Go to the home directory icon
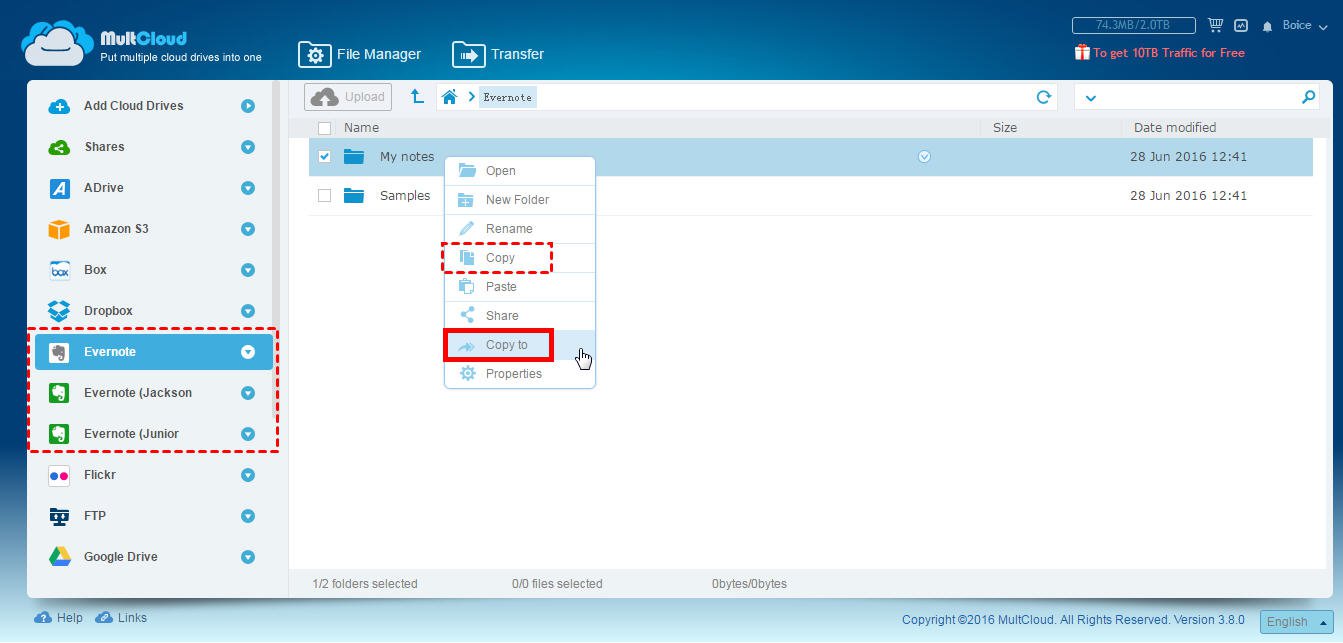 [x=450, y=97]
